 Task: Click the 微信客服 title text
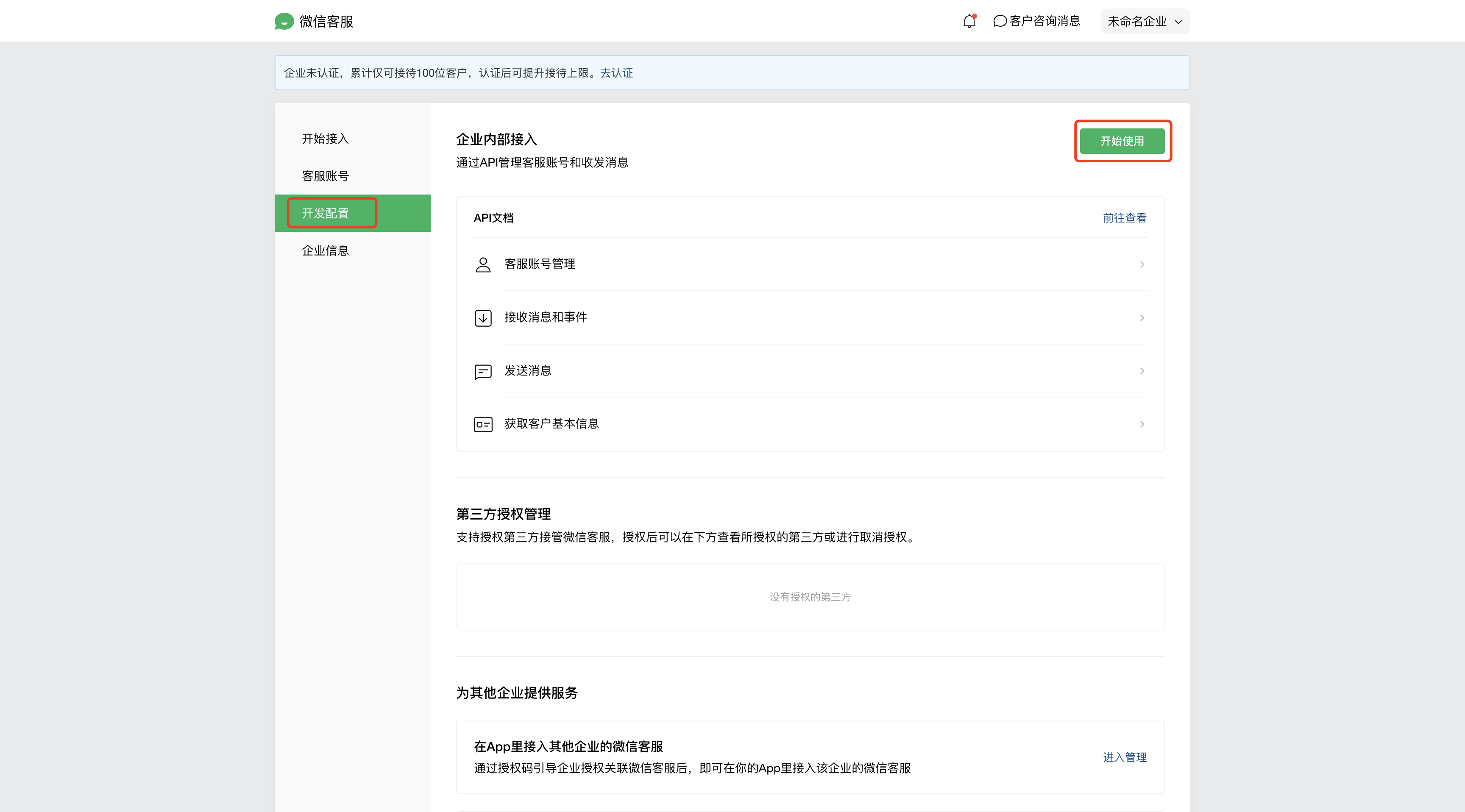tap(326, 22)
